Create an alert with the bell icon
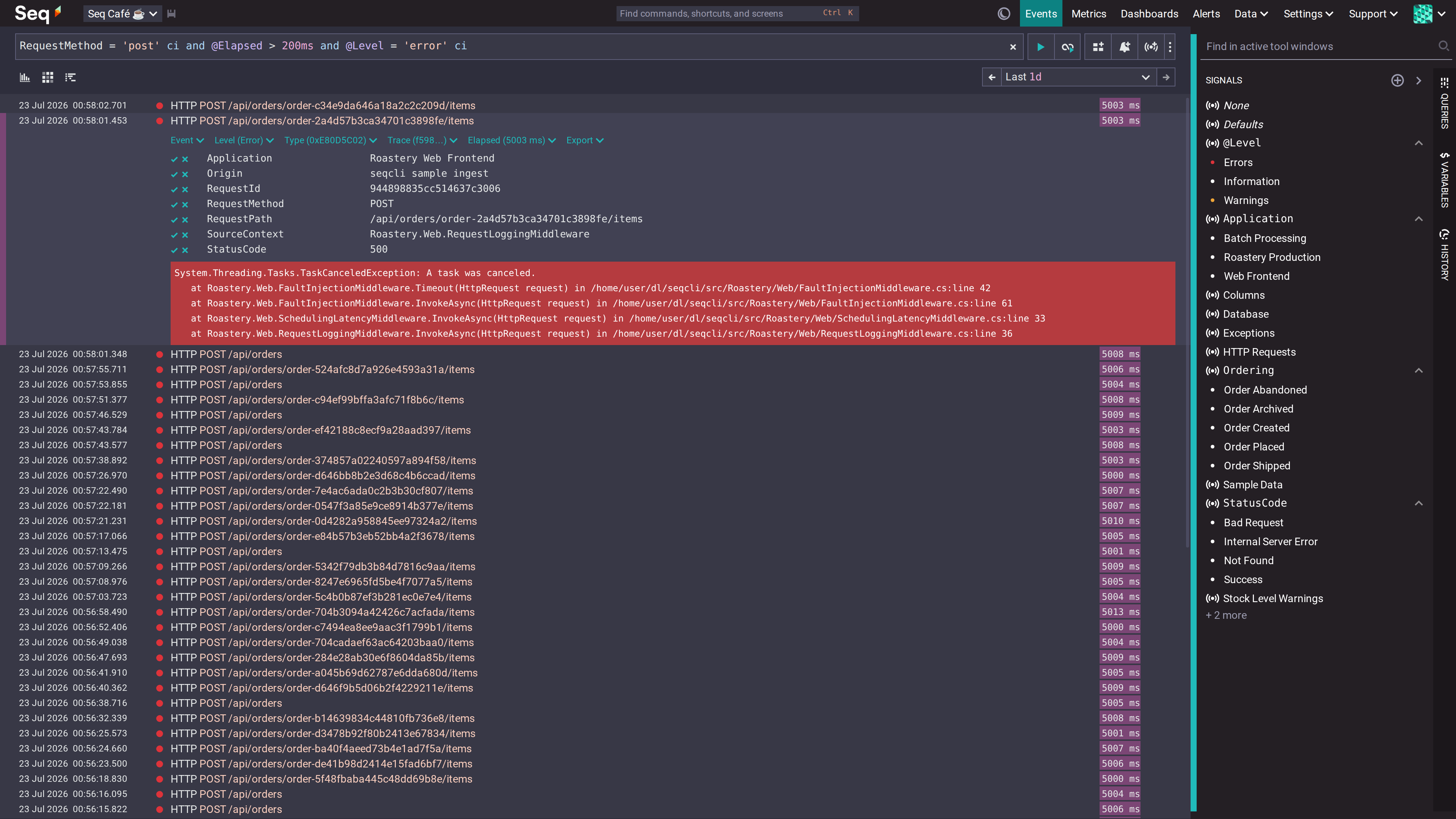Viewport: 1456px width, 819px height. point(1125,47)
